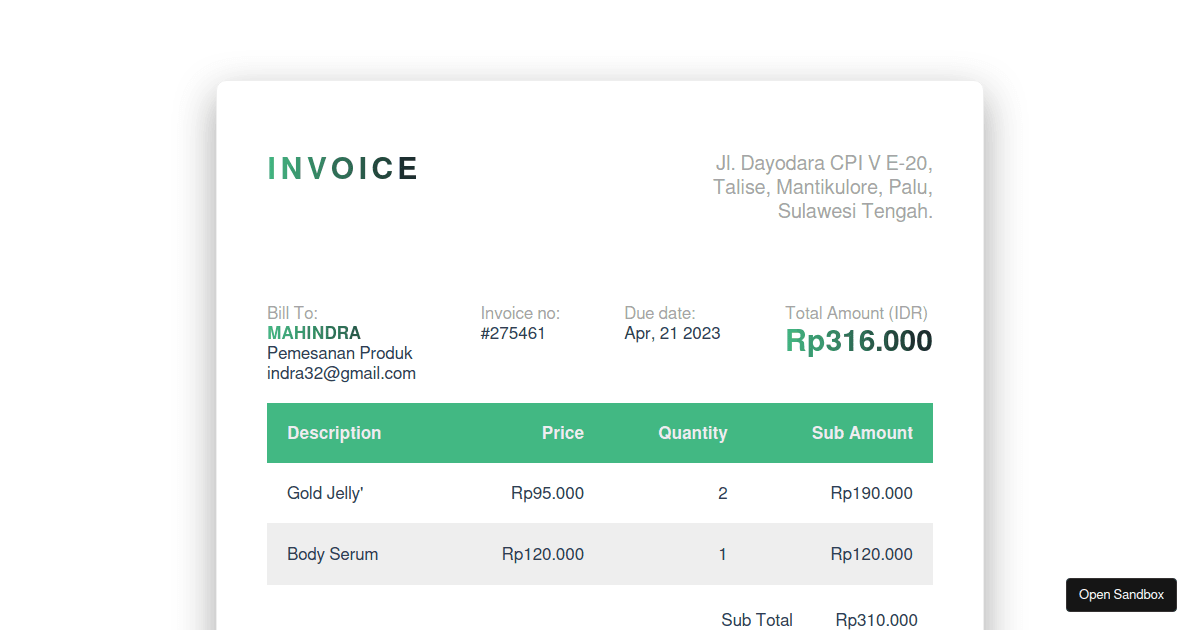Select the Body Serum item row
1200x630 pixels.
point(600,554)
